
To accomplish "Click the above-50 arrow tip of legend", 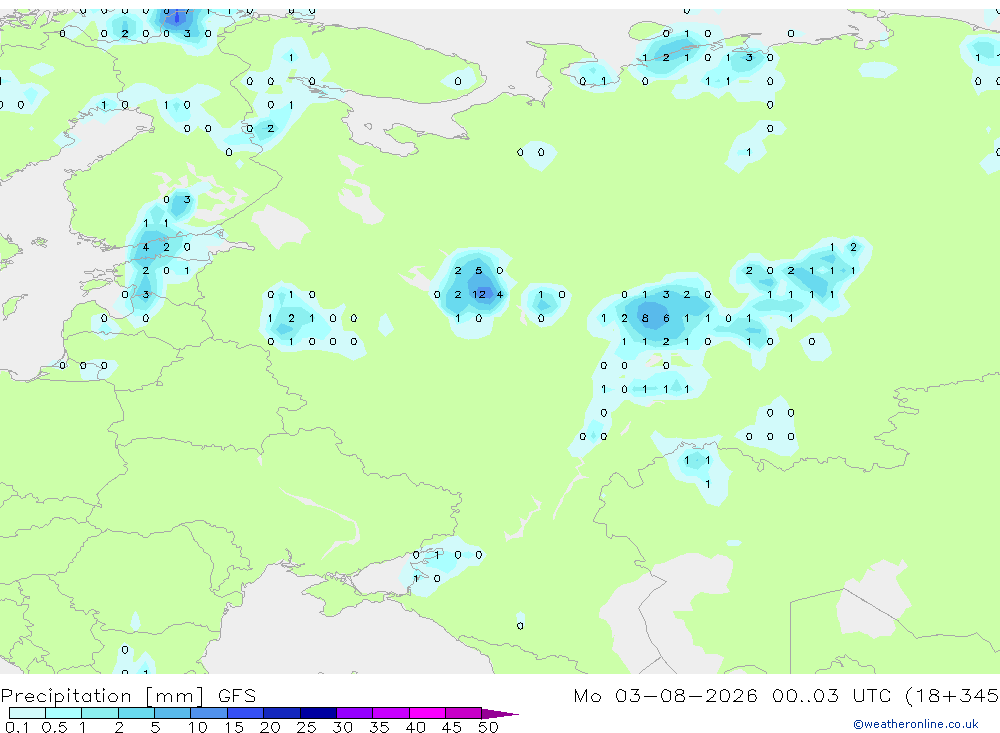I will (500, 714).
